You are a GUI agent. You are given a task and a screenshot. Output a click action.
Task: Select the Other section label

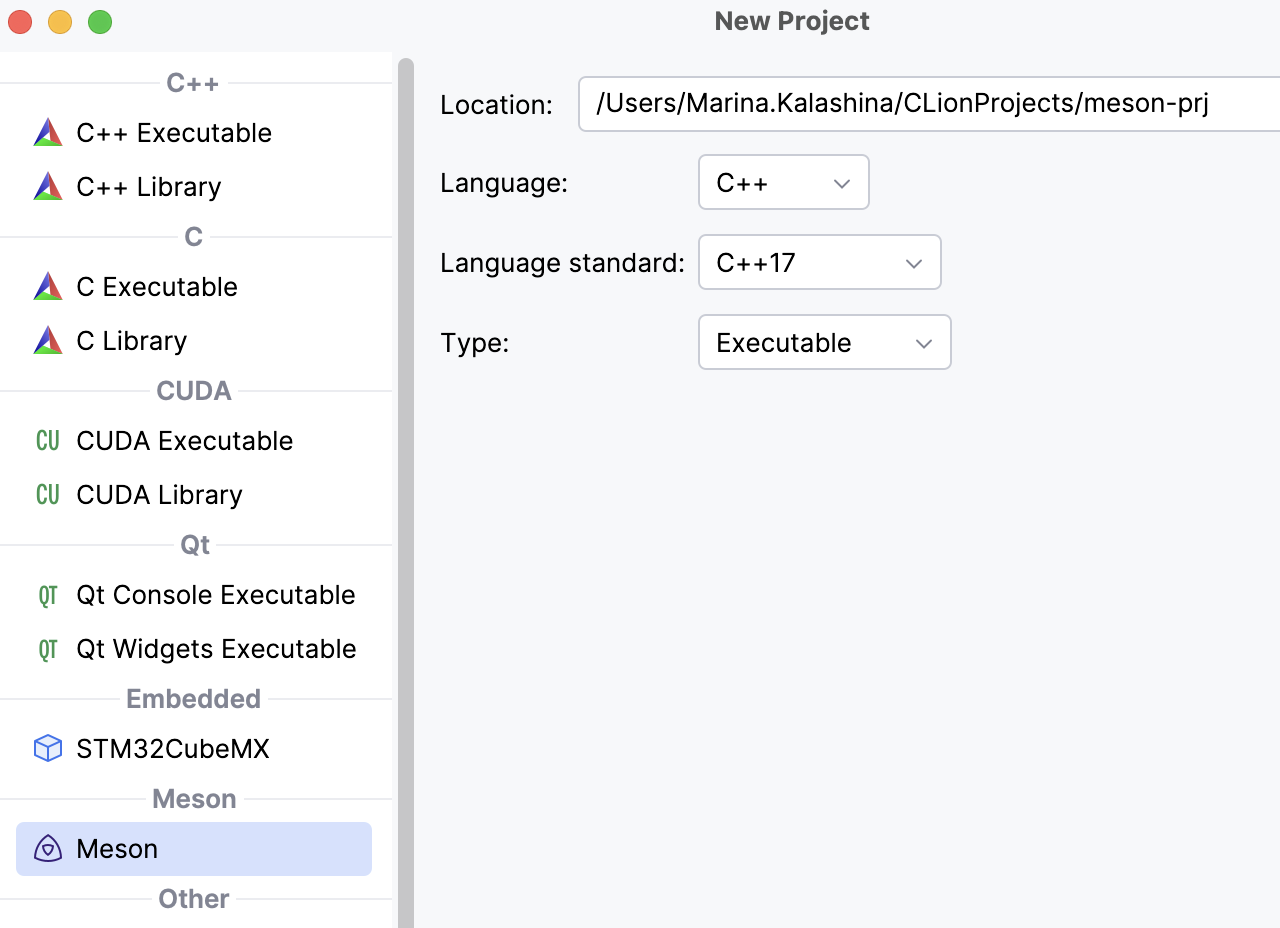click(x=193, y=898)
